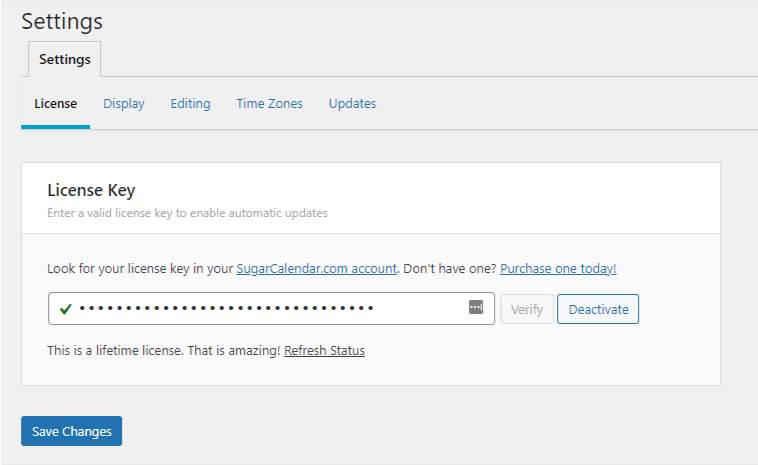Viewport: 758px width, 465px height.
Task: Click the 'This is a lifetime license' message
Action: pyautogui.click(x=163, y=351)
